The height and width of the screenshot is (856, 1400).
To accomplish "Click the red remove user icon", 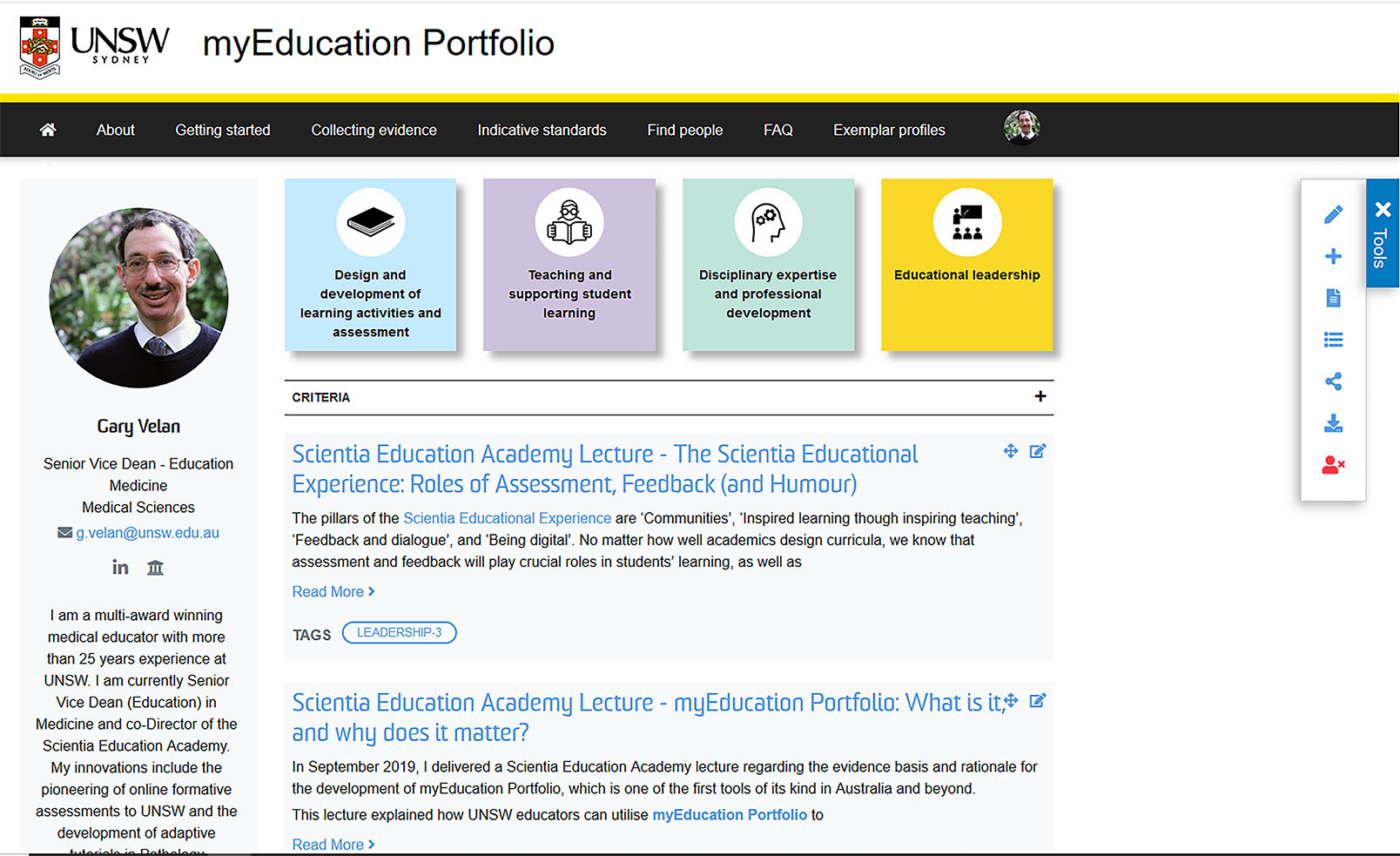I will [x=1333, y=465].
